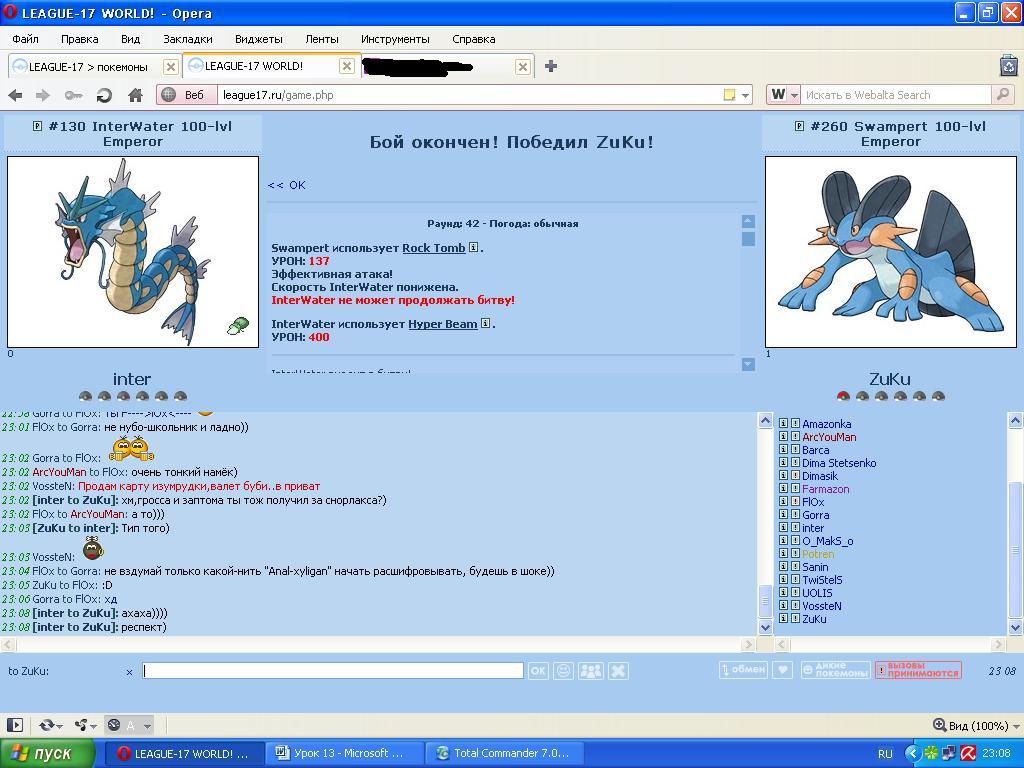Click the '<< OK' link after the battle
The height and width of the screenshot is (768, 1024).
click(287, 185)
